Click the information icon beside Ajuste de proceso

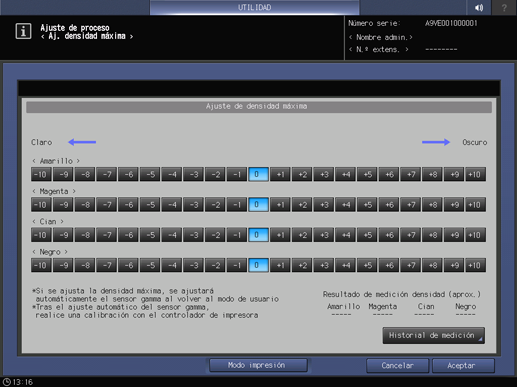23,31
